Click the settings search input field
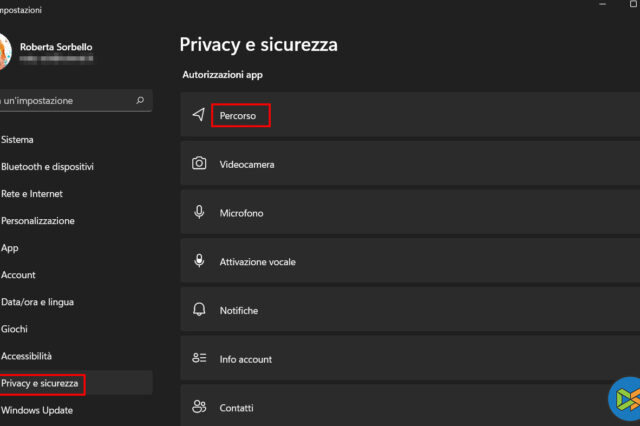 pos(65,101)
